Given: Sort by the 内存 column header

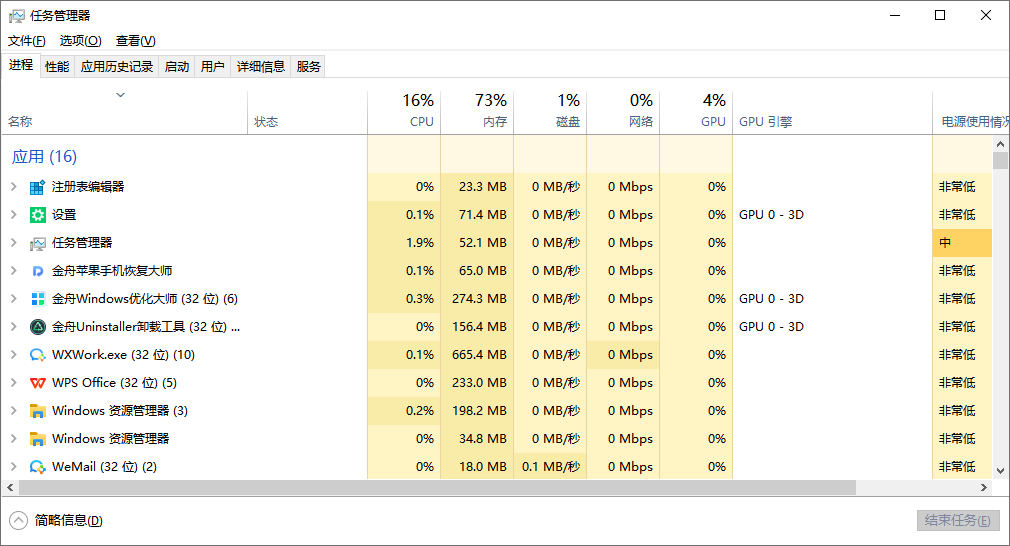Looking at the screenshot, I should (477, 111).
